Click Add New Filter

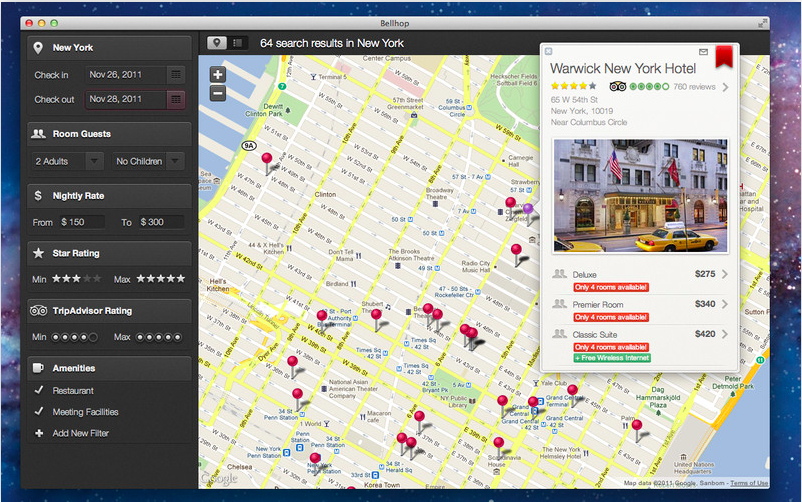(81, 433)
